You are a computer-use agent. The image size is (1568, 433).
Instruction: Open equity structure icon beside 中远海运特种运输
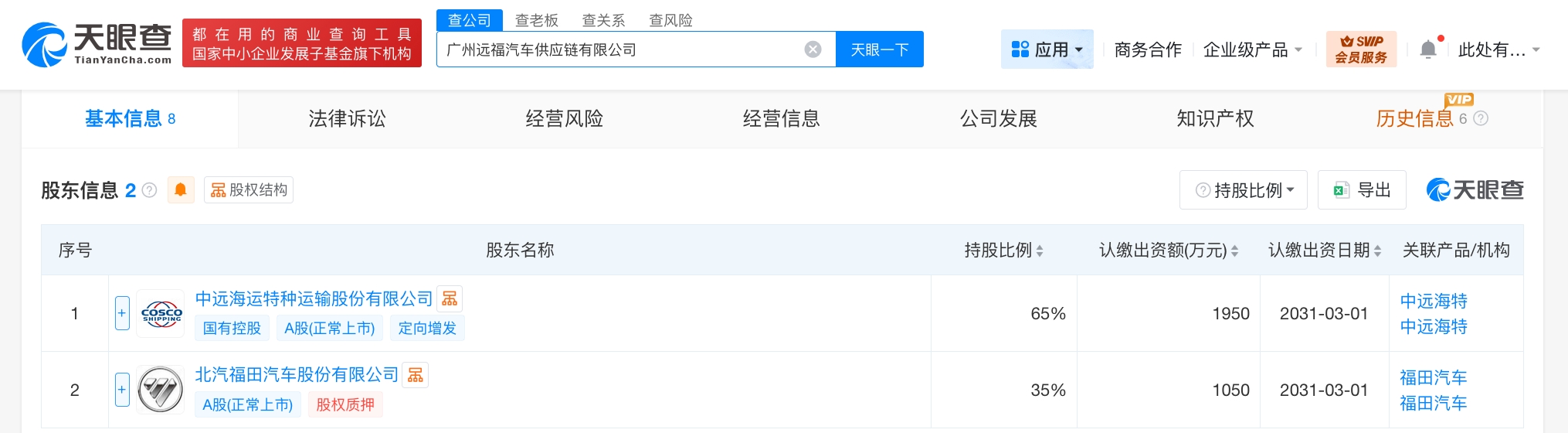[450, 299]
